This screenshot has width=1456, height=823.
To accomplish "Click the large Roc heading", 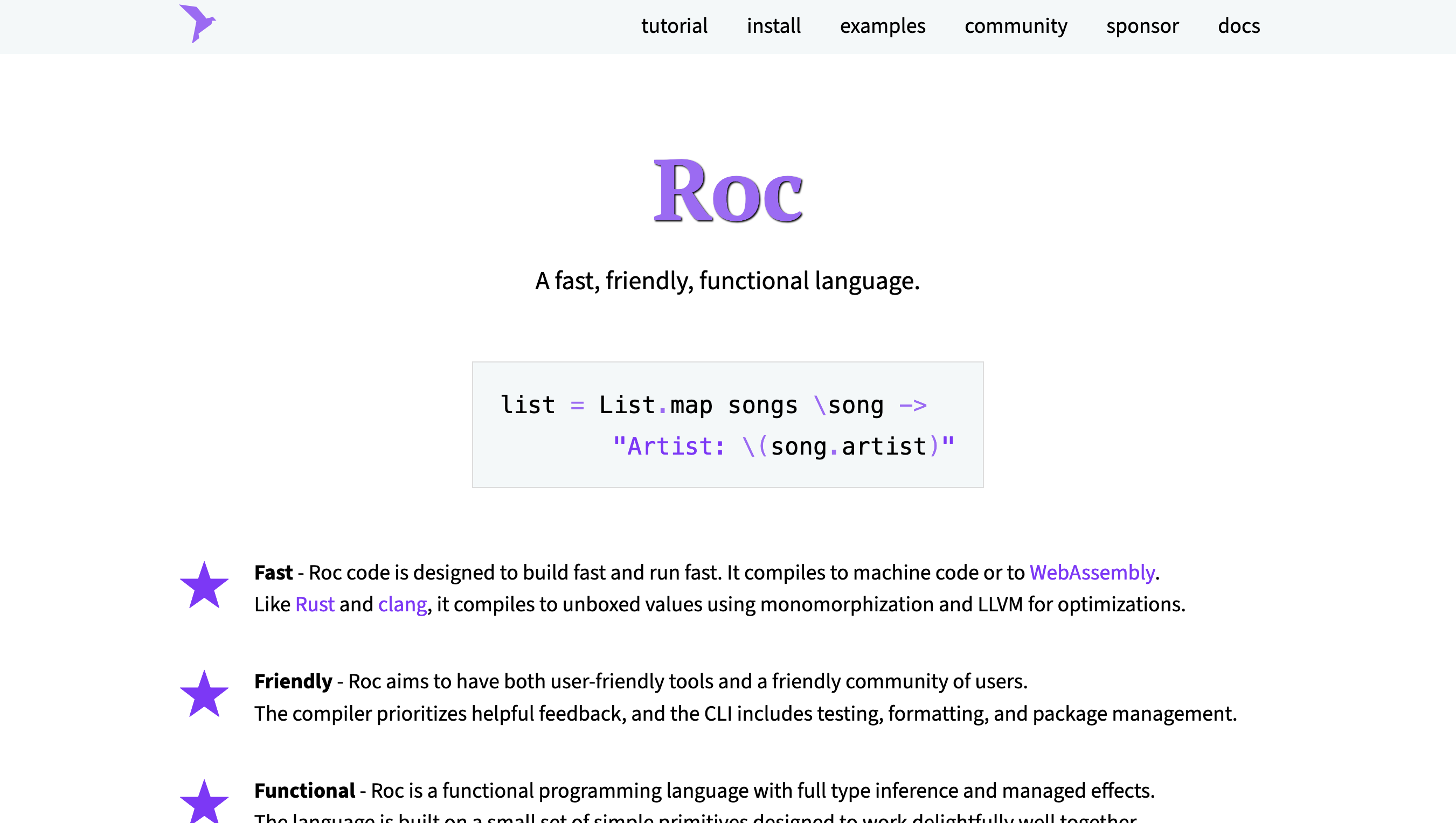I will pyautogui.click(x=727, y=191).
